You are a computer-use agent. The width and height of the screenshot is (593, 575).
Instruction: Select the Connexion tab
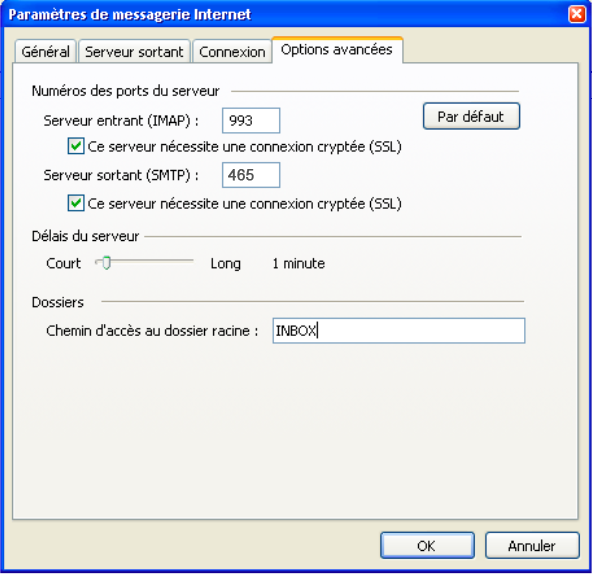pos(232,51)
